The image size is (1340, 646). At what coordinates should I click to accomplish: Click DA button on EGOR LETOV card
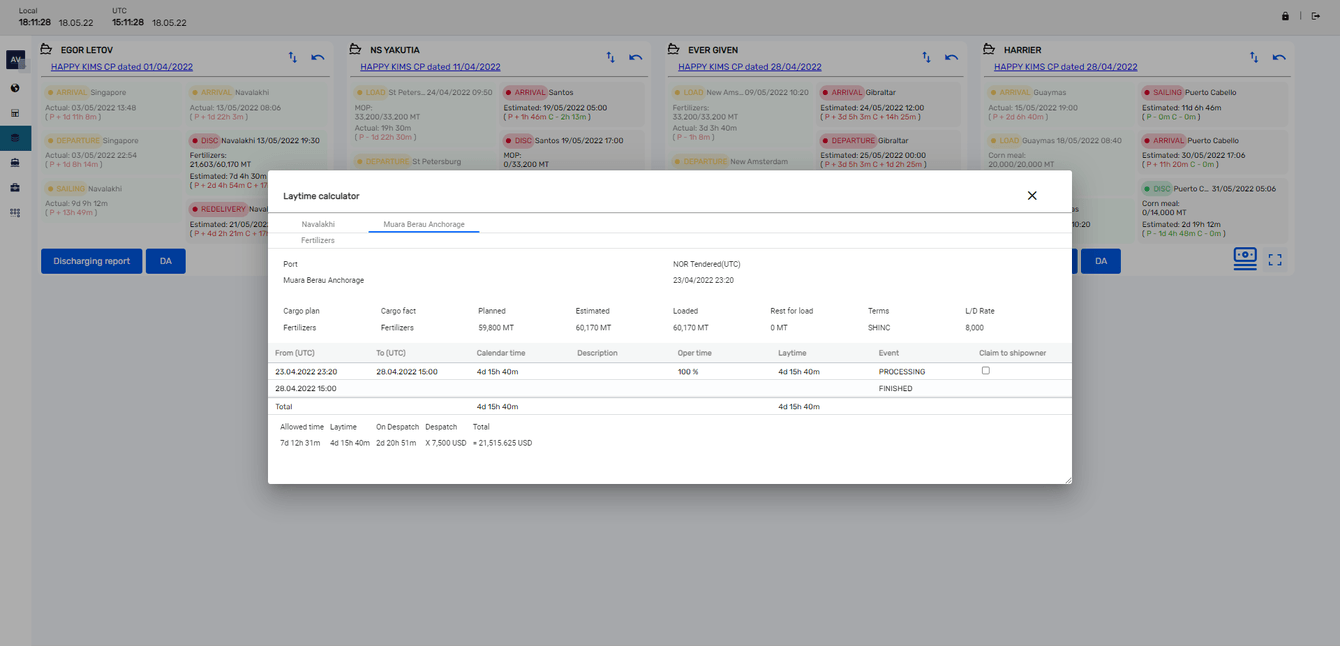coord(165,261)
